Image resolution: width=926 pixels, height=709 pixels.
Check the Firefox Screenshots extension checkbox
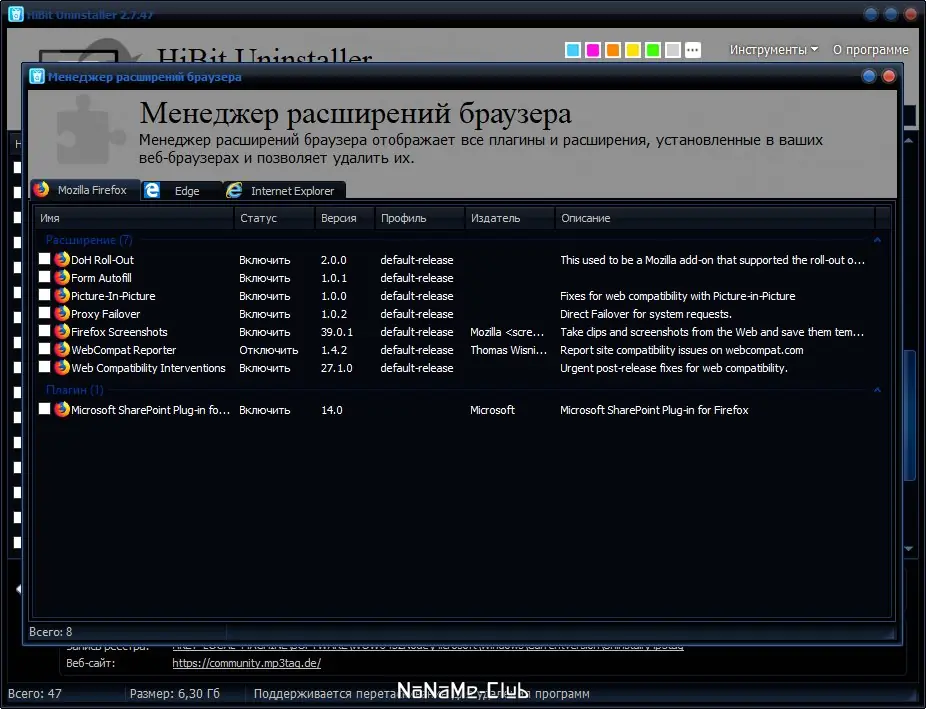(44, 331)
